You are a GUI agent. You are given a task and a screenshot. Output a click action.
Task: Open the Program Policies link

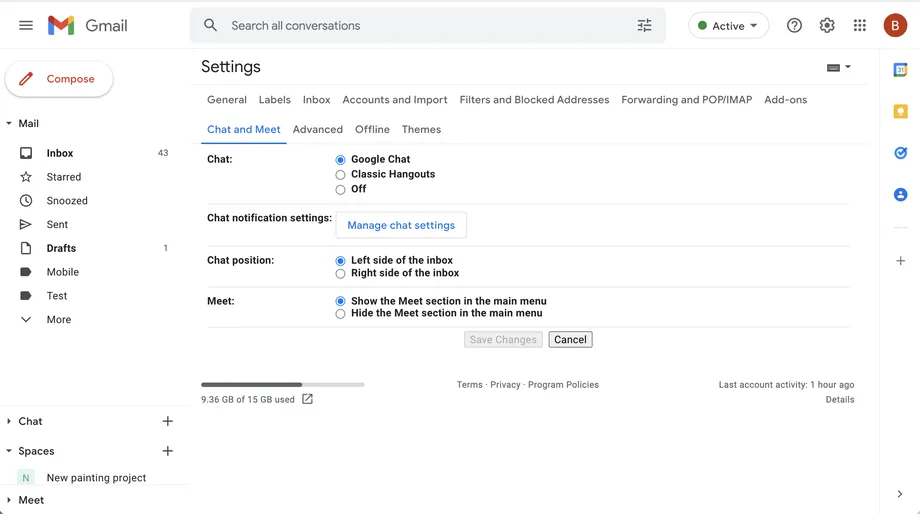(x=563, y=385)
